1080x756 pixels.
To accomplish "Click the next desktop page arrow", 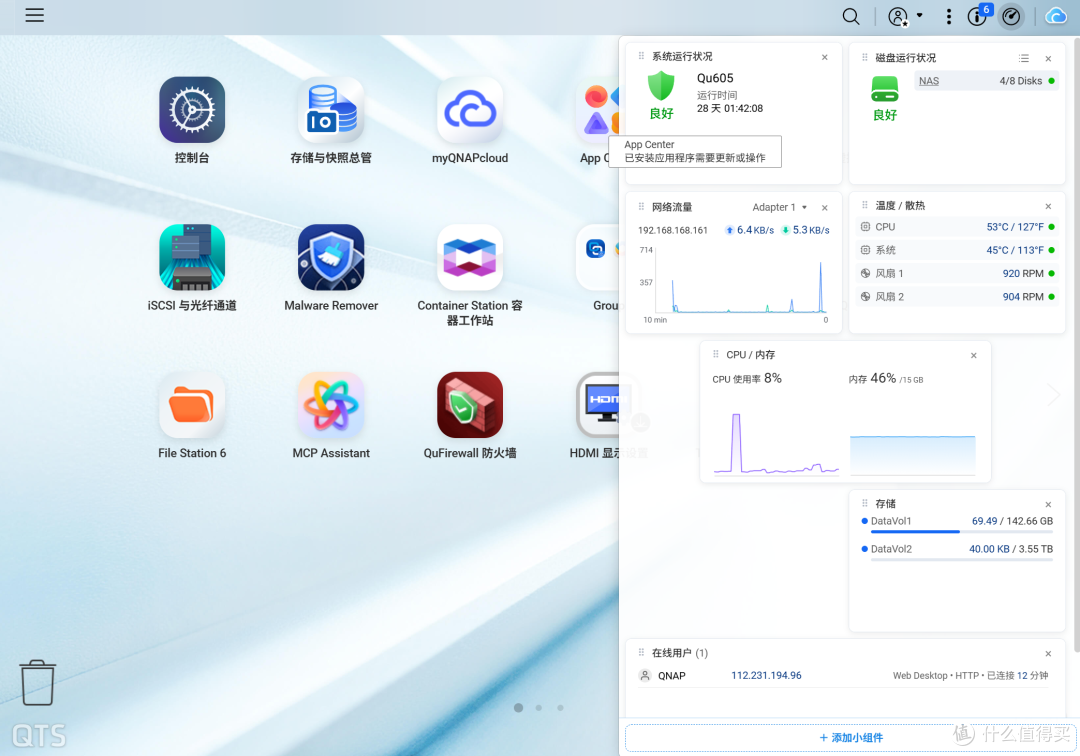I will point(1053,395).
